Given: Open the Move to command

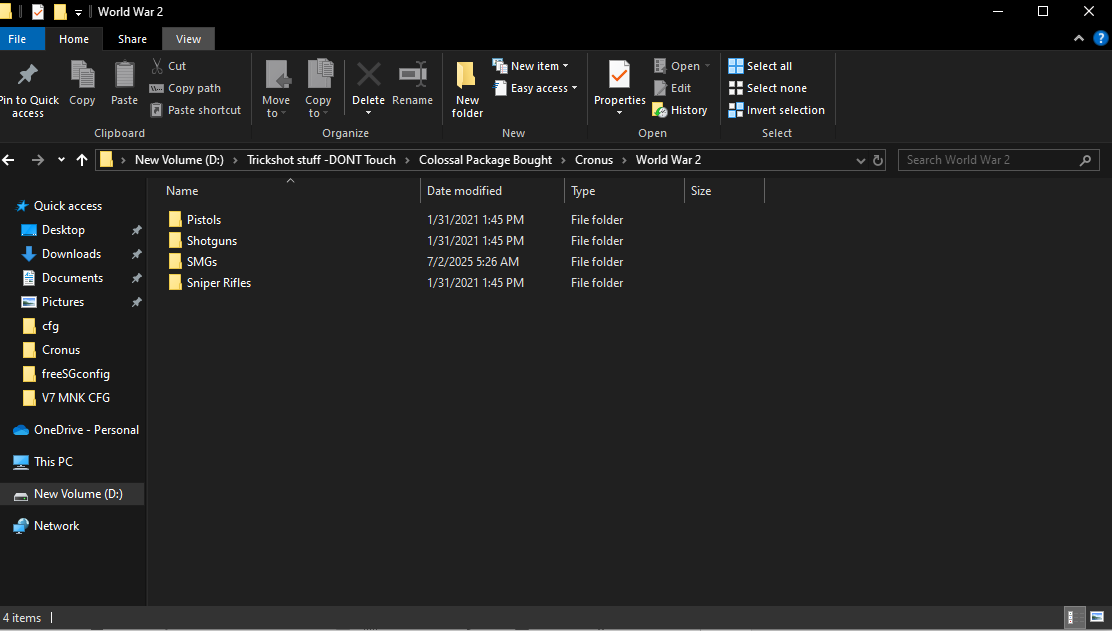Looking at the screenshot, I should [276, 89].
